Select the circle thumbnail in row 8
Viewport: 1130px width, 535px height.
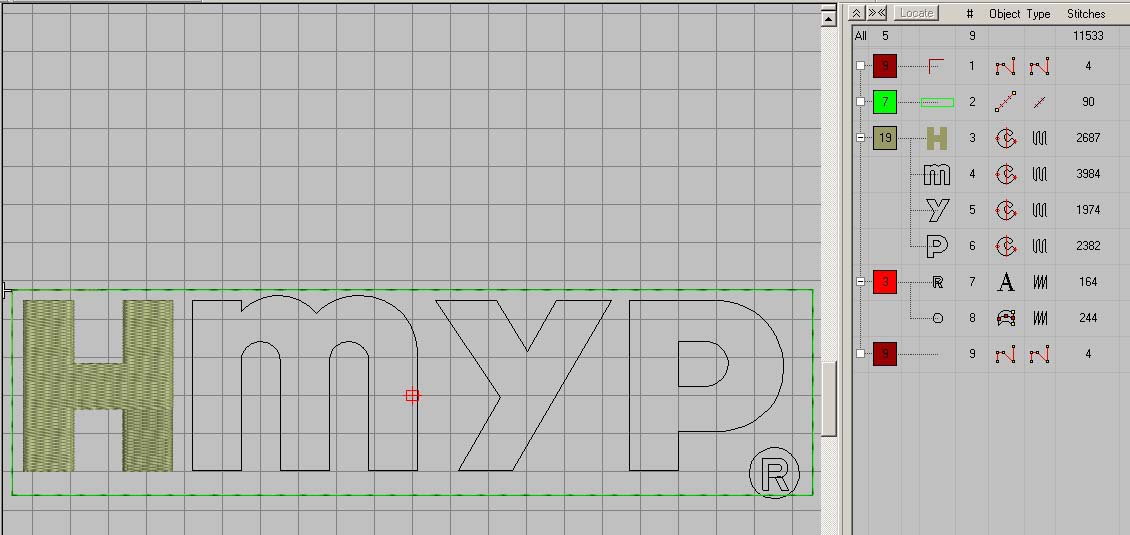coord(938,318)
